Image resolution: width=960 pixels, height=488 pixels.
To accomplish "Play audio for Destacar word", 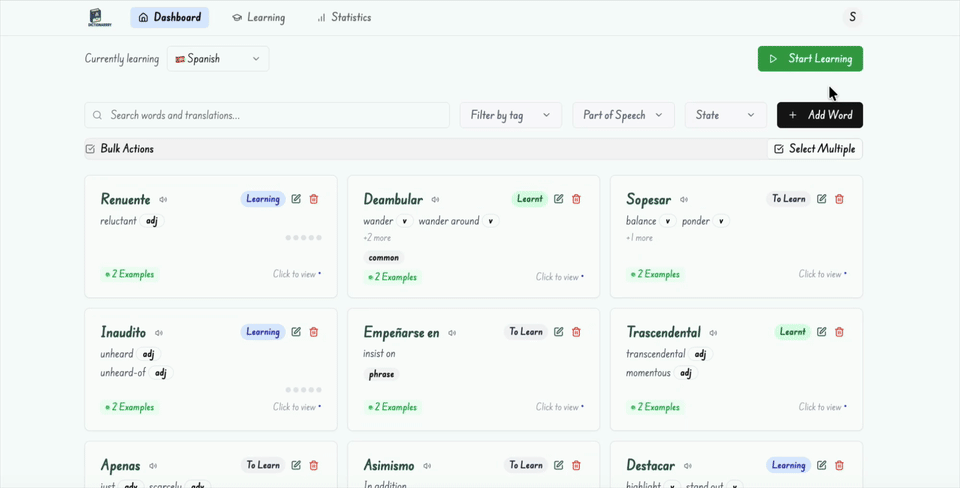I will (x=688, y=466).
